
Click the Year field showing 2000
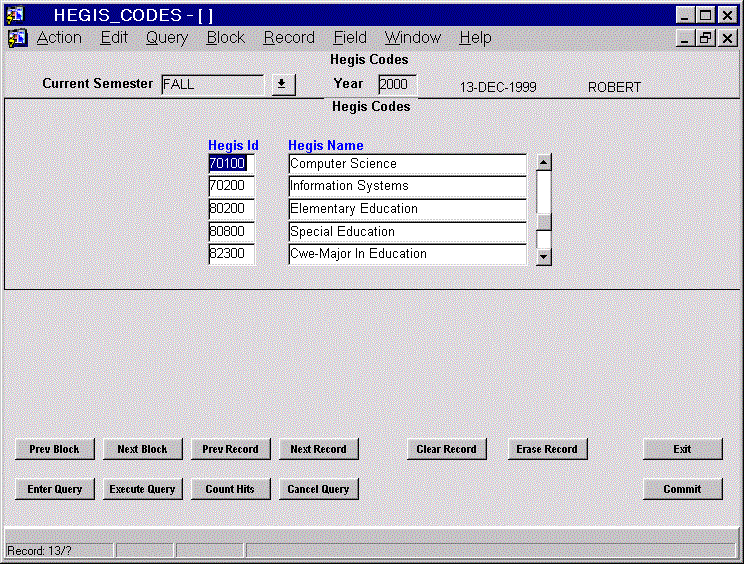(x=397, y=85)
